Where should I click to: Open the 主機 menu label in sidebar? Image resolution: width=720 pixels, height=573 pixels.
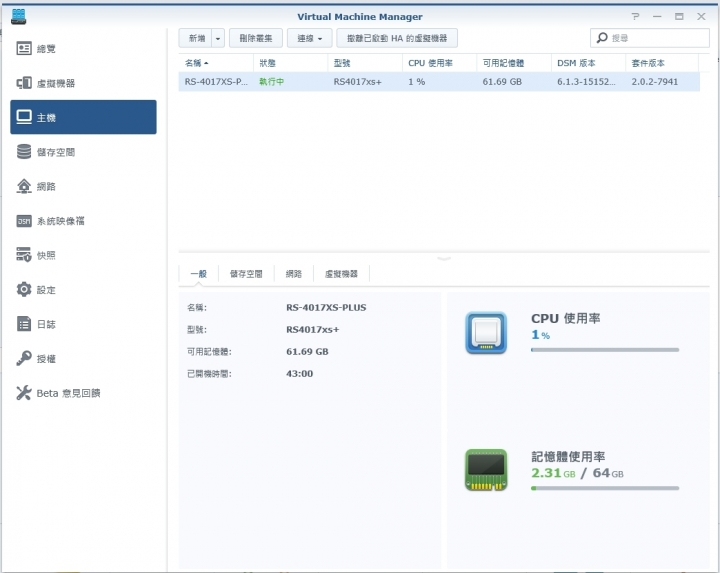[x=46, y=118]
